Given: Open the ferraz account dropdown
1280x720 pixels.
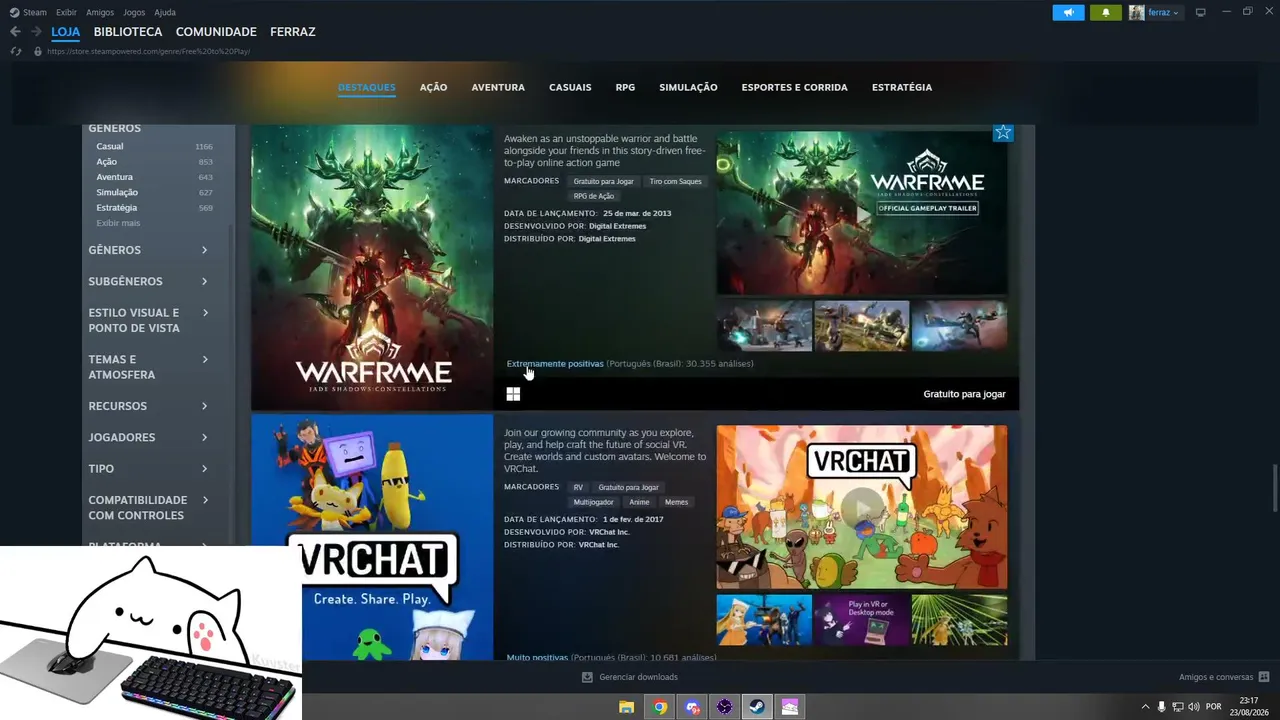Looking at the screenshot, I should (1164, 13).
